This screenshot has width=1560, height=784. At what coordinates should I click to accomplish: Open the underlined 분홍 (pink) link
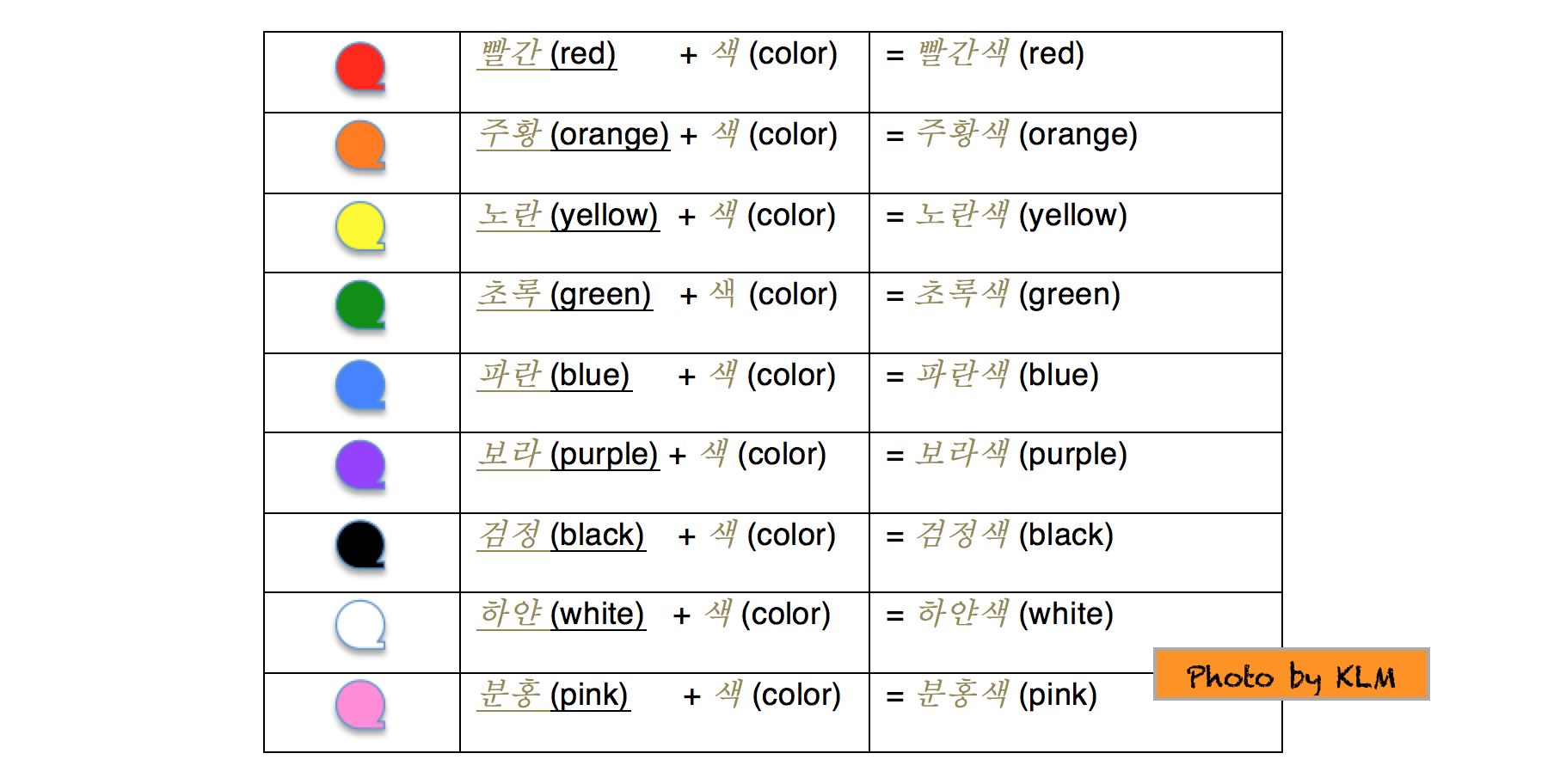point(554,695)
